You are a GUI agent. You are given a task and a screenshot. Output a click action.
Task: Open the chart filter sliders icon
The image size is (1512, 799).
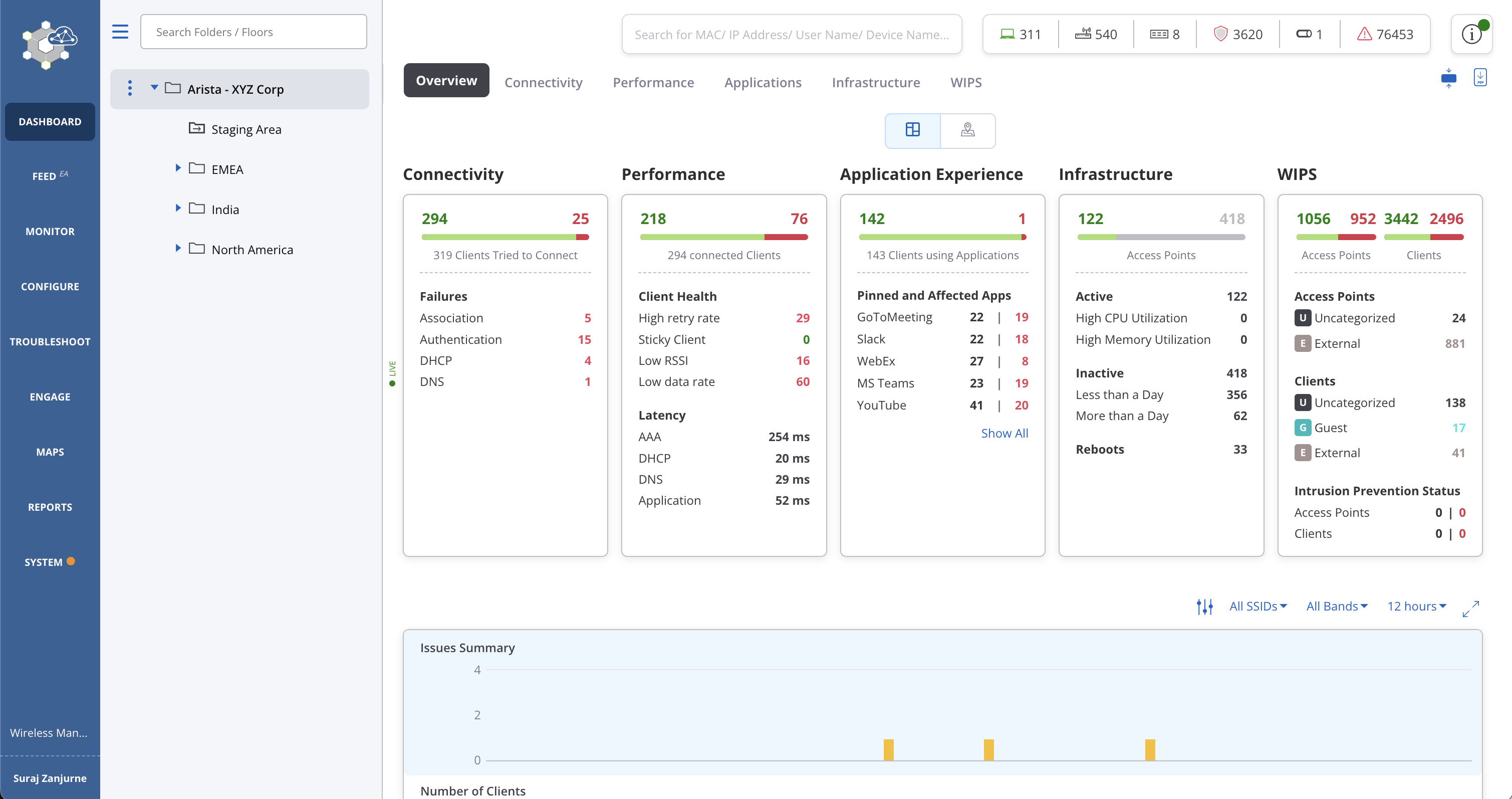coord(1204,607)
